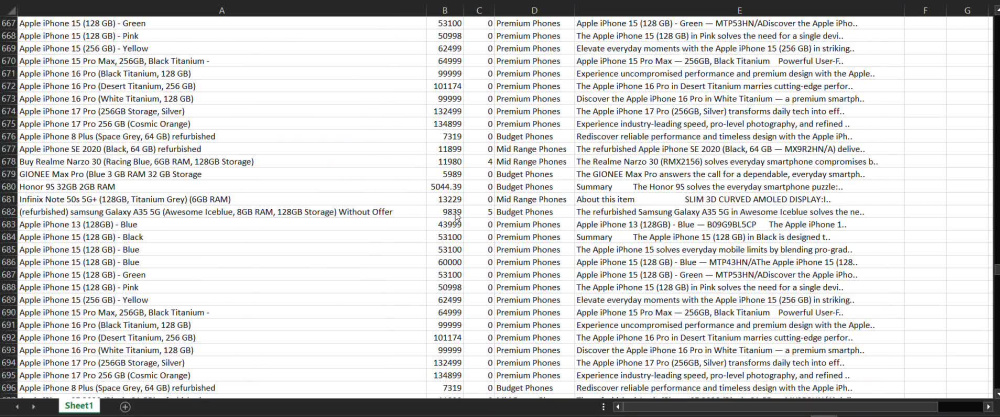The image size is (1000, 417).
Task: Select column A header
Action: pos(221,10)
